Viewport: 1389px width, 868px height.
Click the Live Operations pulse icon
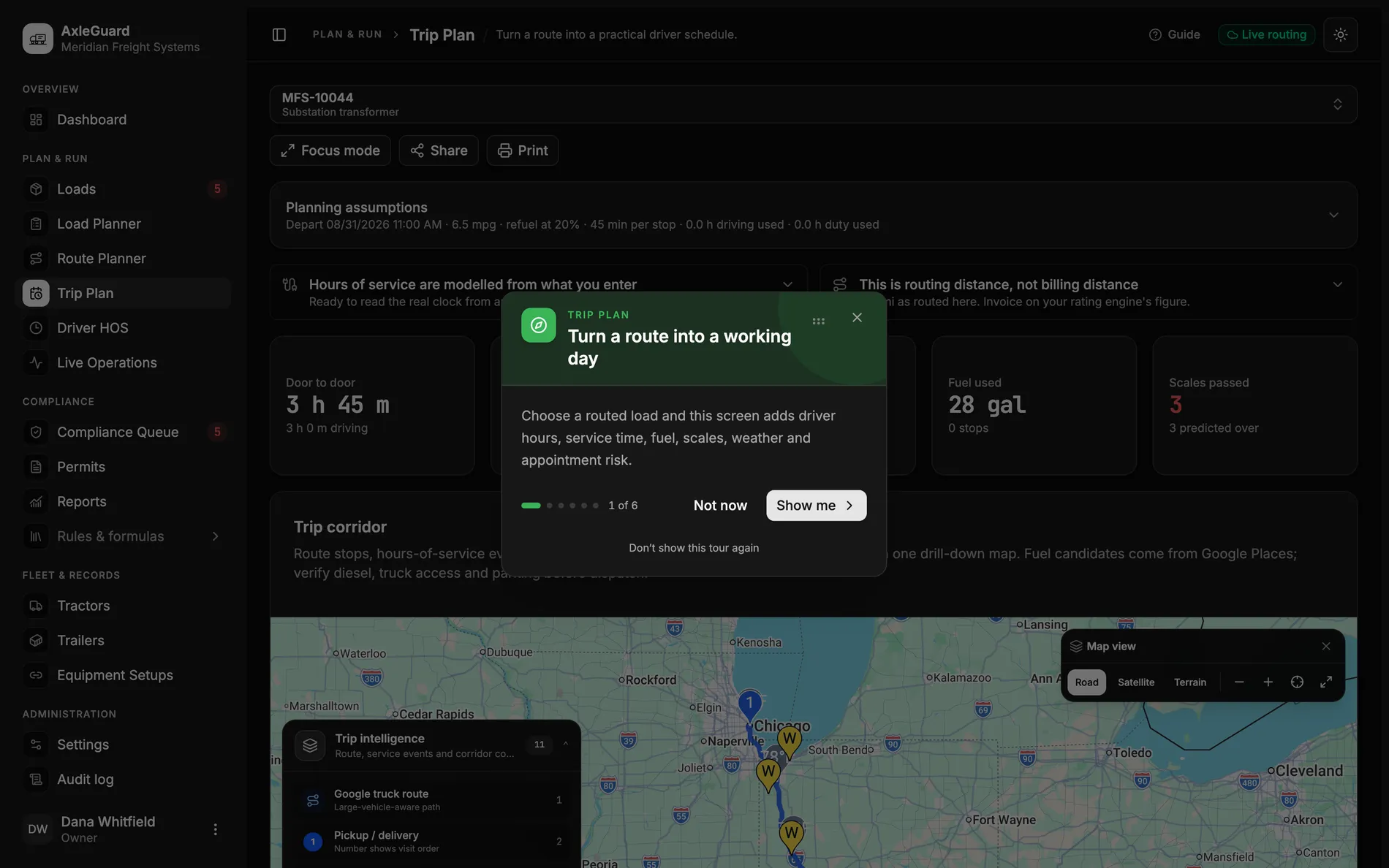click(36, 362)
